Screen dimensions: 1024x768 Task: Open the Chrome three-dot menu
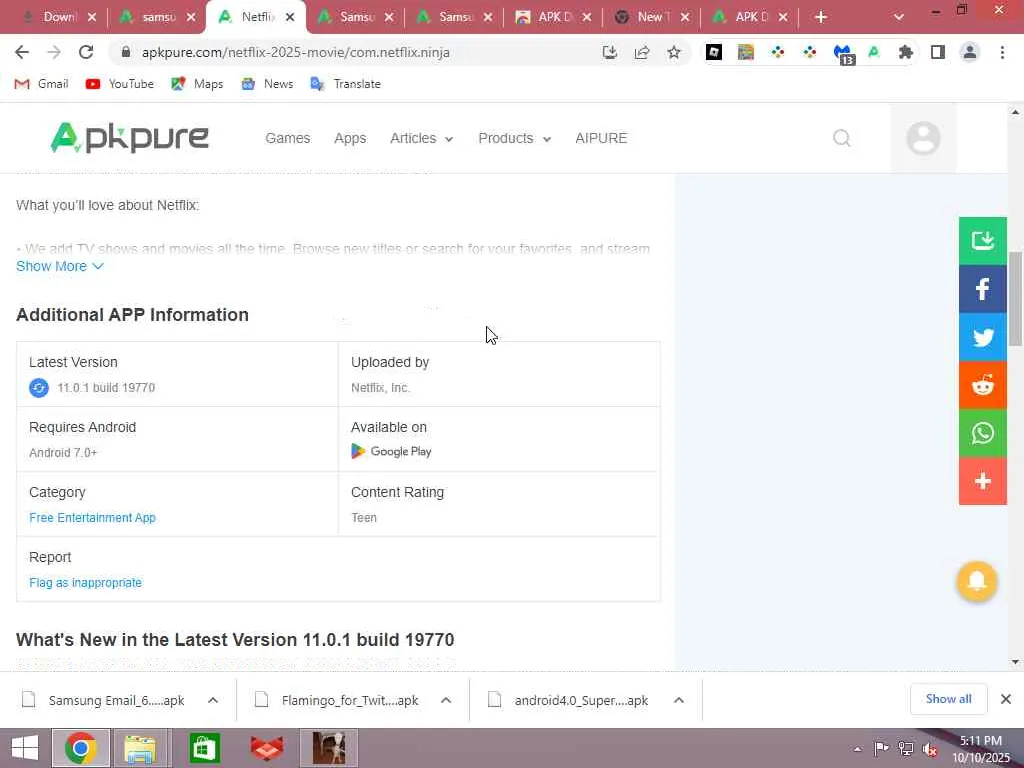click(1002, 52)
